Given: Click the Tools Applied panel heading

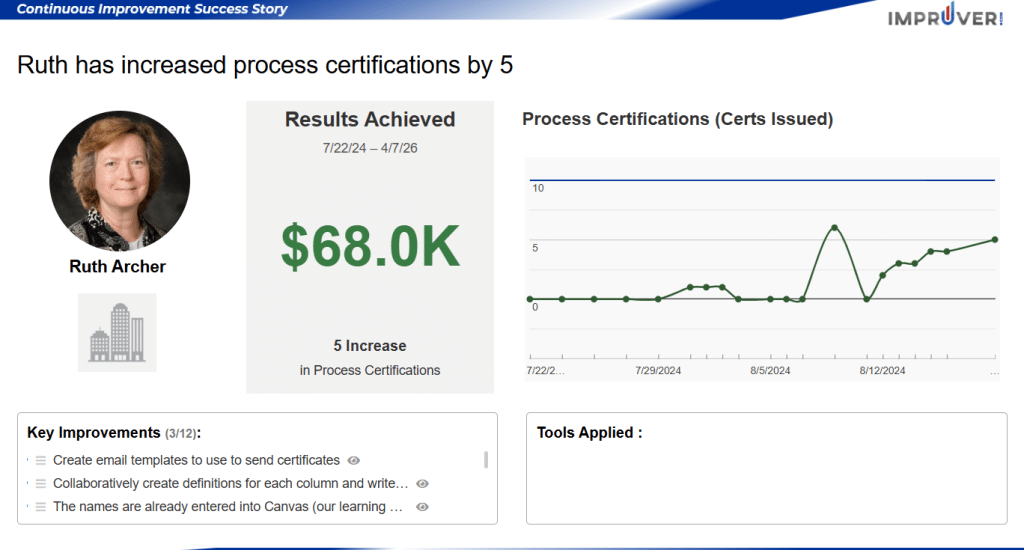Looking at the screenshot, I should [589, 433].
